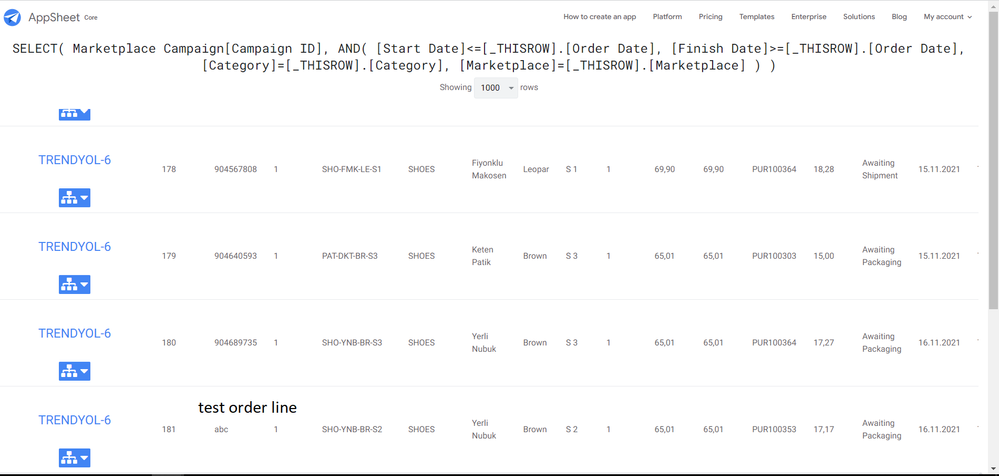Click the SELECT expression heading text
Screen dimensions: 999x476
[489, 57]
